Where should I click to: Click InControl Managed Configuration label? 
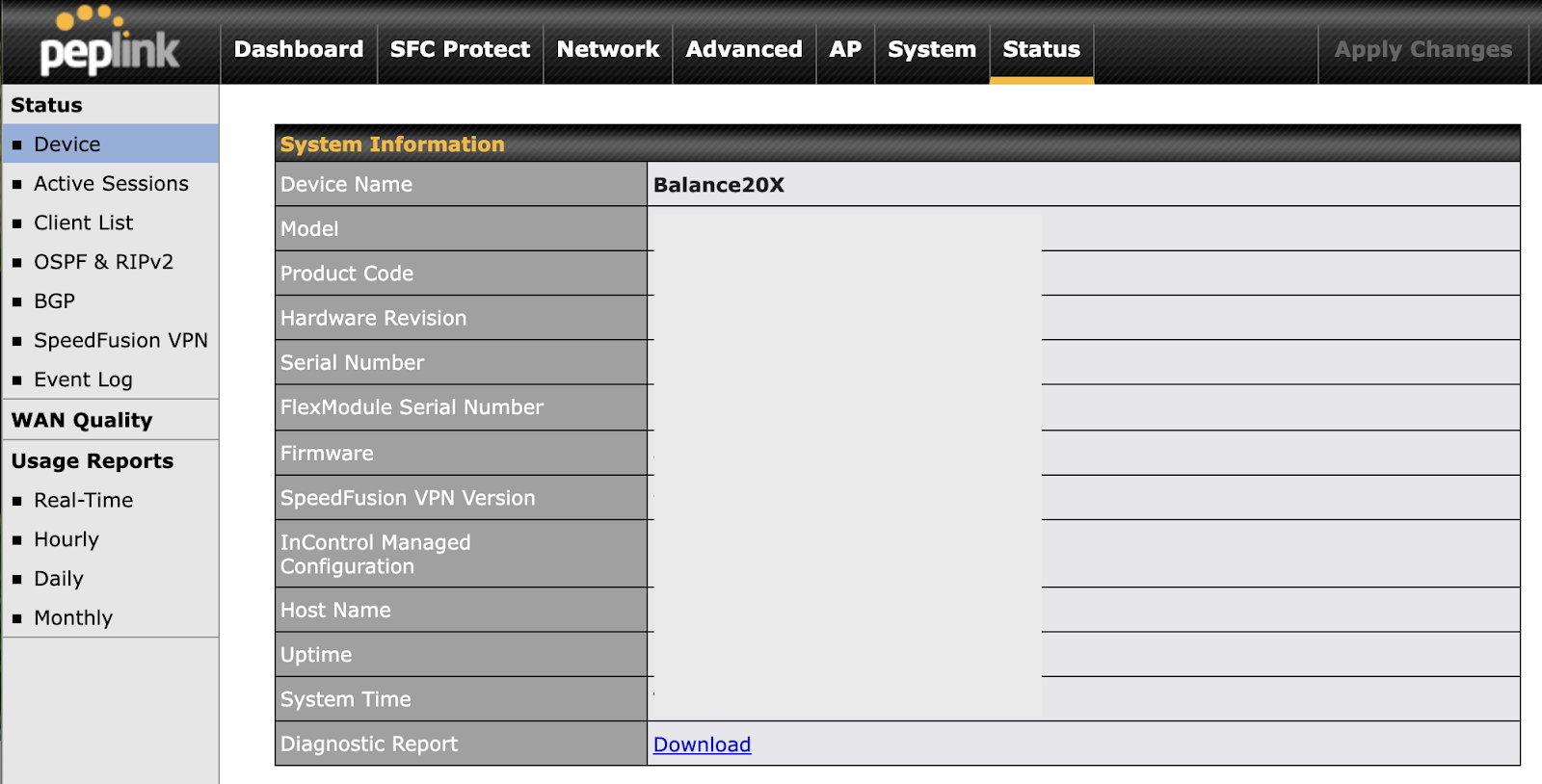(376, 555)
